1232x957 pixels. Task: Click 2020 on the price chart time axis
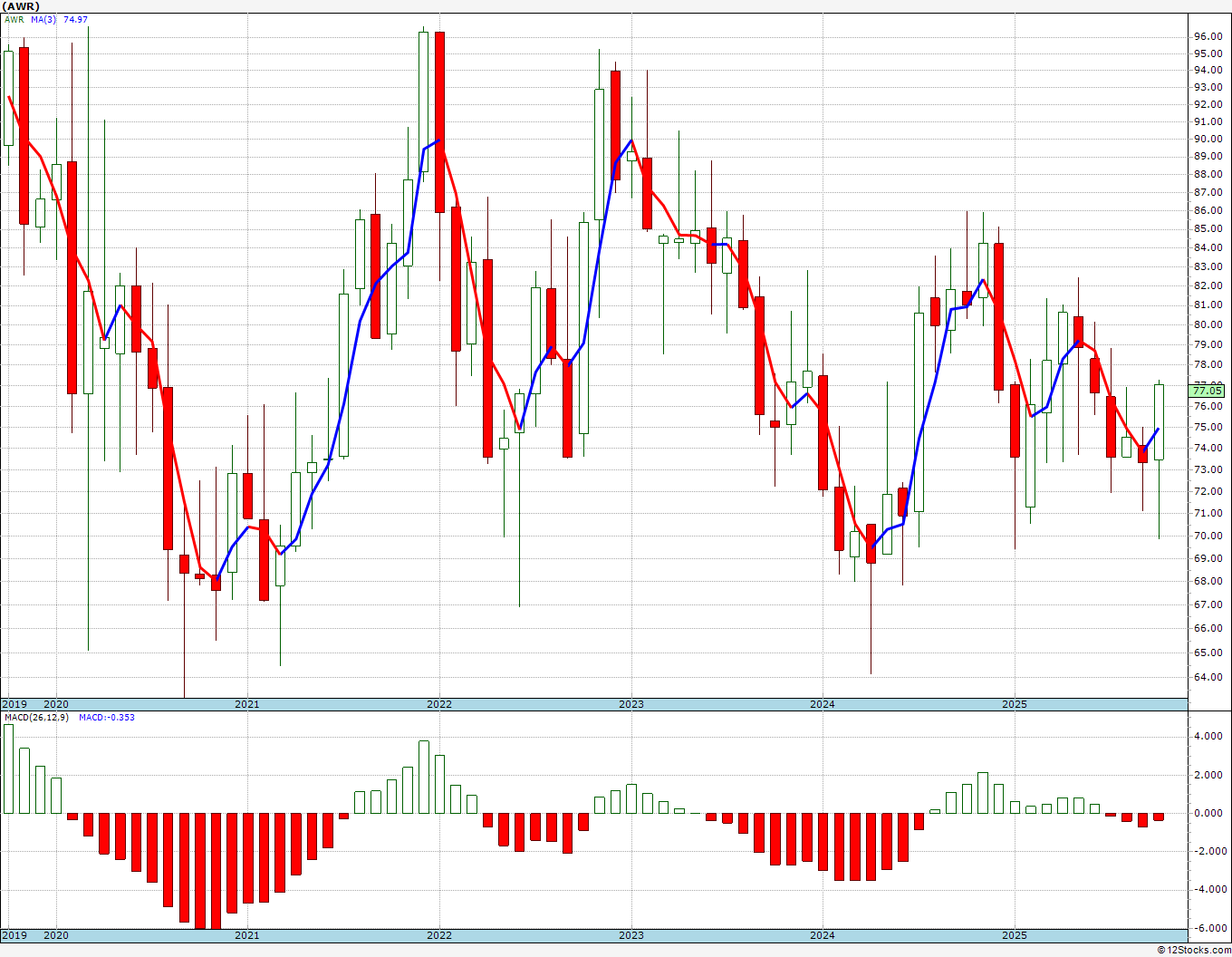click(56, 704)
